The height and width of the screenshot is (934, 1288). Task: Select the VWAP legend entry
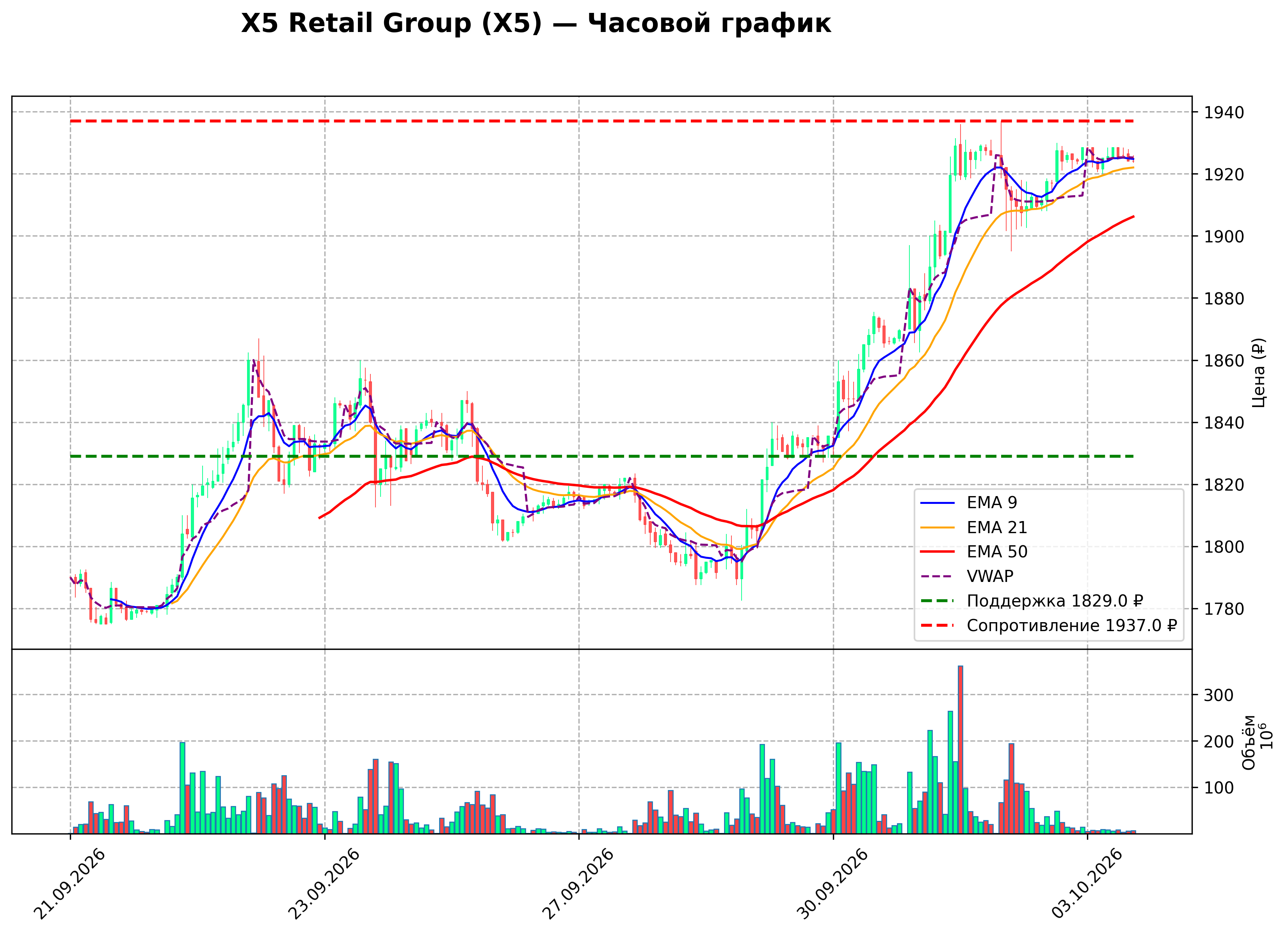tap(966, 576)
